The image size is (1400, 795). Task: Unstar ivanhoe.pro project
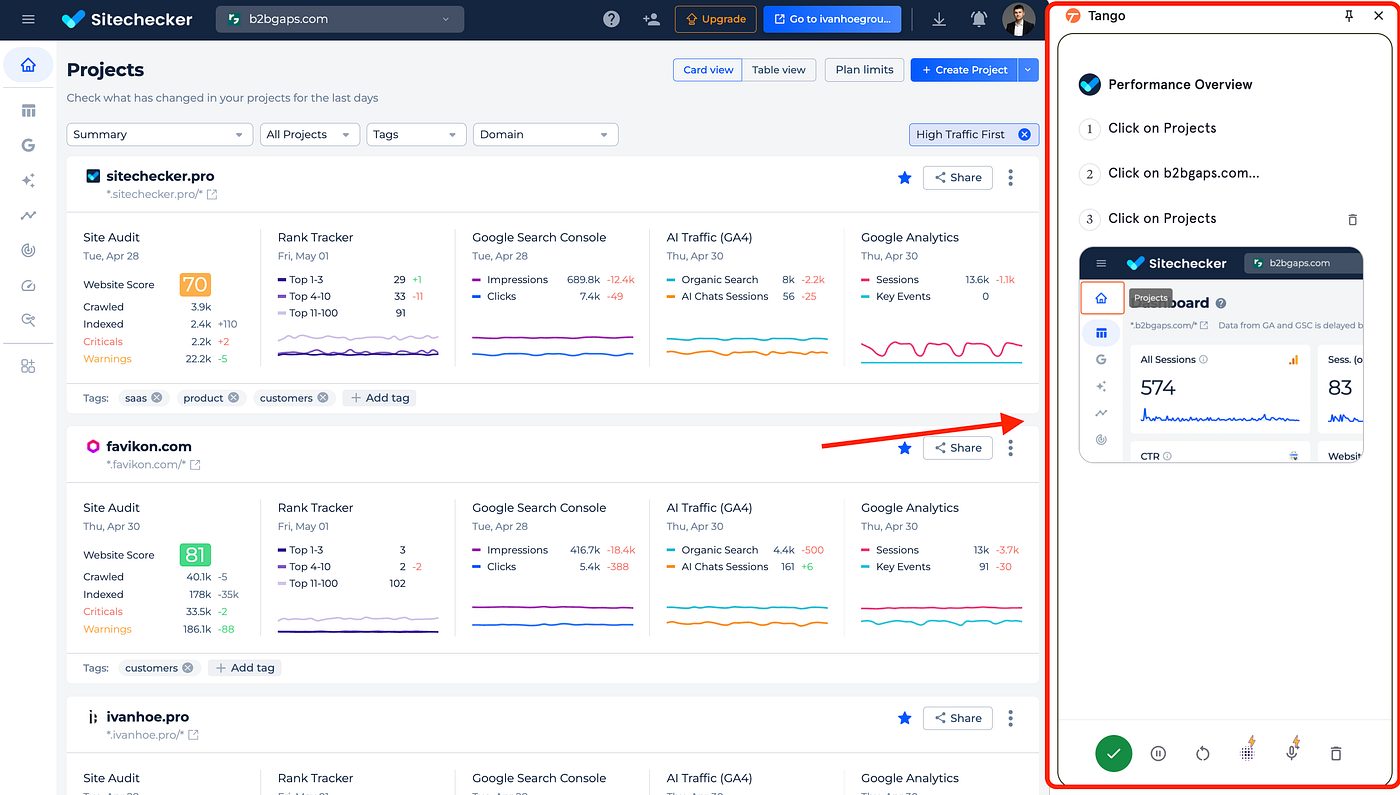click(x=905, y=717)
